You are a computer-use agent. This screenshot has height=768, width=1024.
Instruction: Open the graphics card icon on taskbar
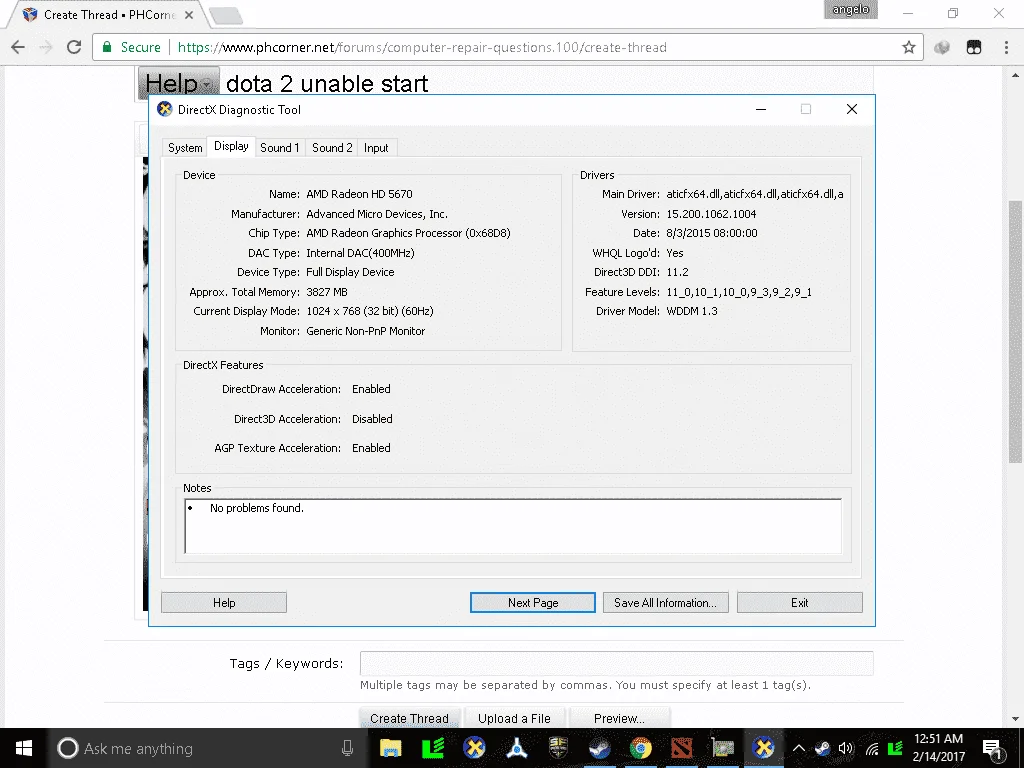723,748
